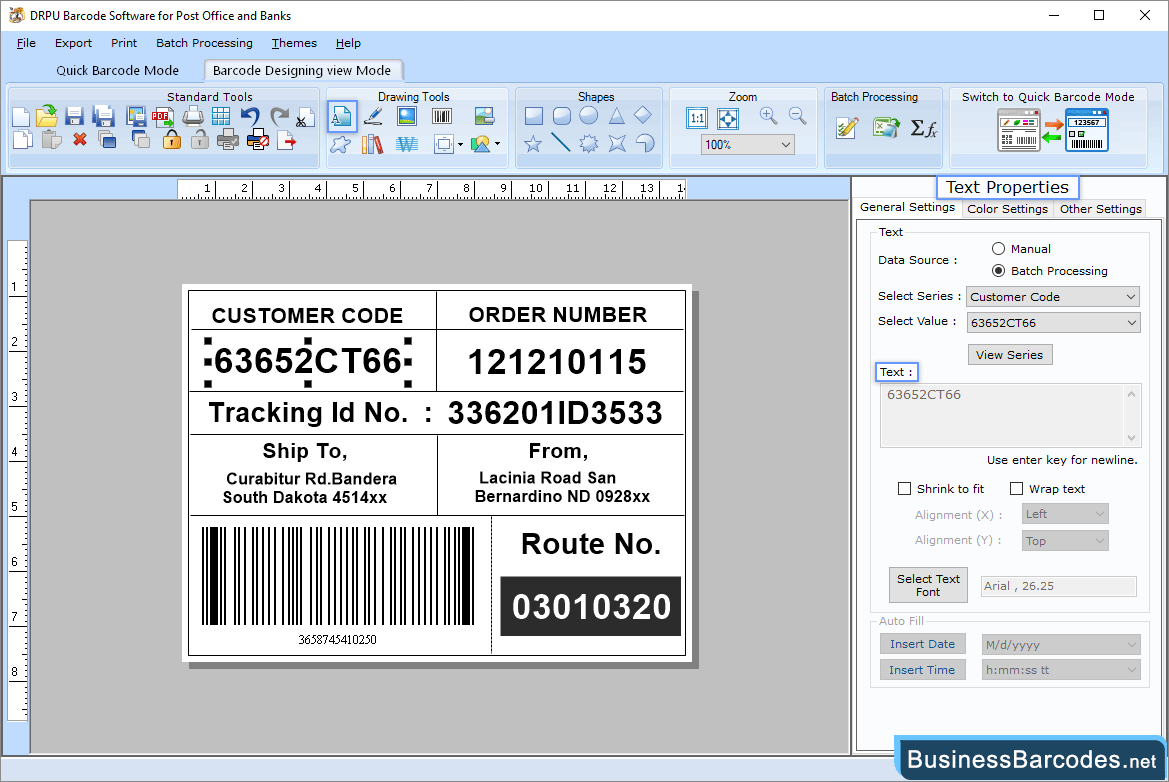Open the Select Series dropdown
1169x782 pixels.
tap(1053, 297)
